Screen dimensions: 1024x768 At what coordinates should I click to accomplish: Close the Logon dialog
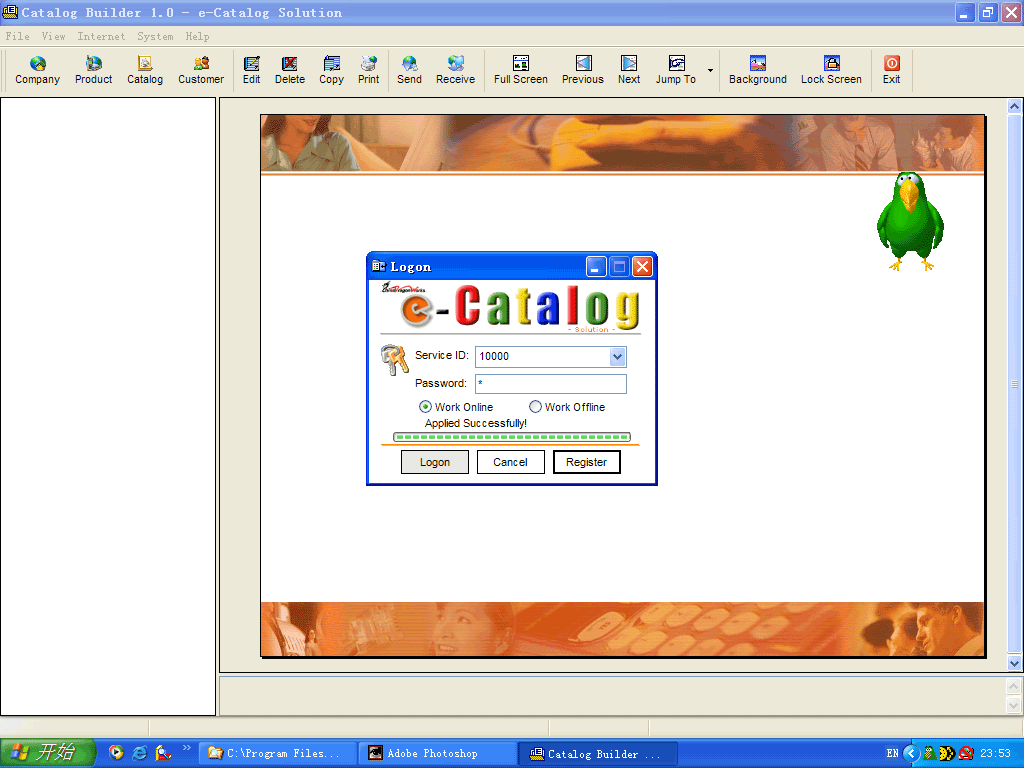643,266
